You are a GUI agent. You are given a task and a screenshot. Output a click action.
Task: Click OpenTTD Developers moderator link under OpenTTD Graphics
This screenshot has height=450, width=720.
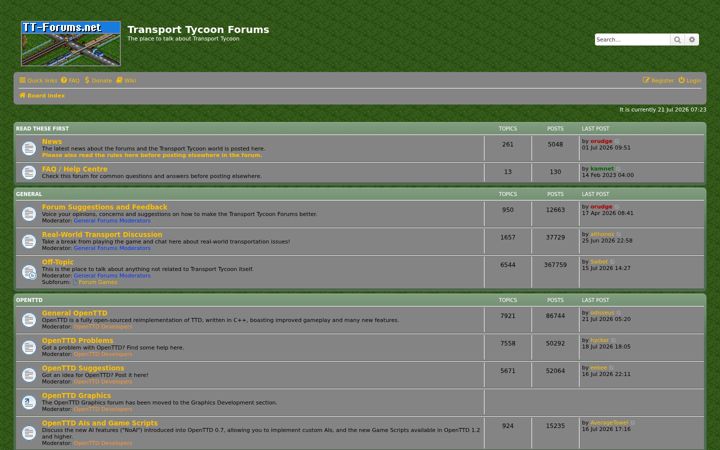tap(103, 409)
